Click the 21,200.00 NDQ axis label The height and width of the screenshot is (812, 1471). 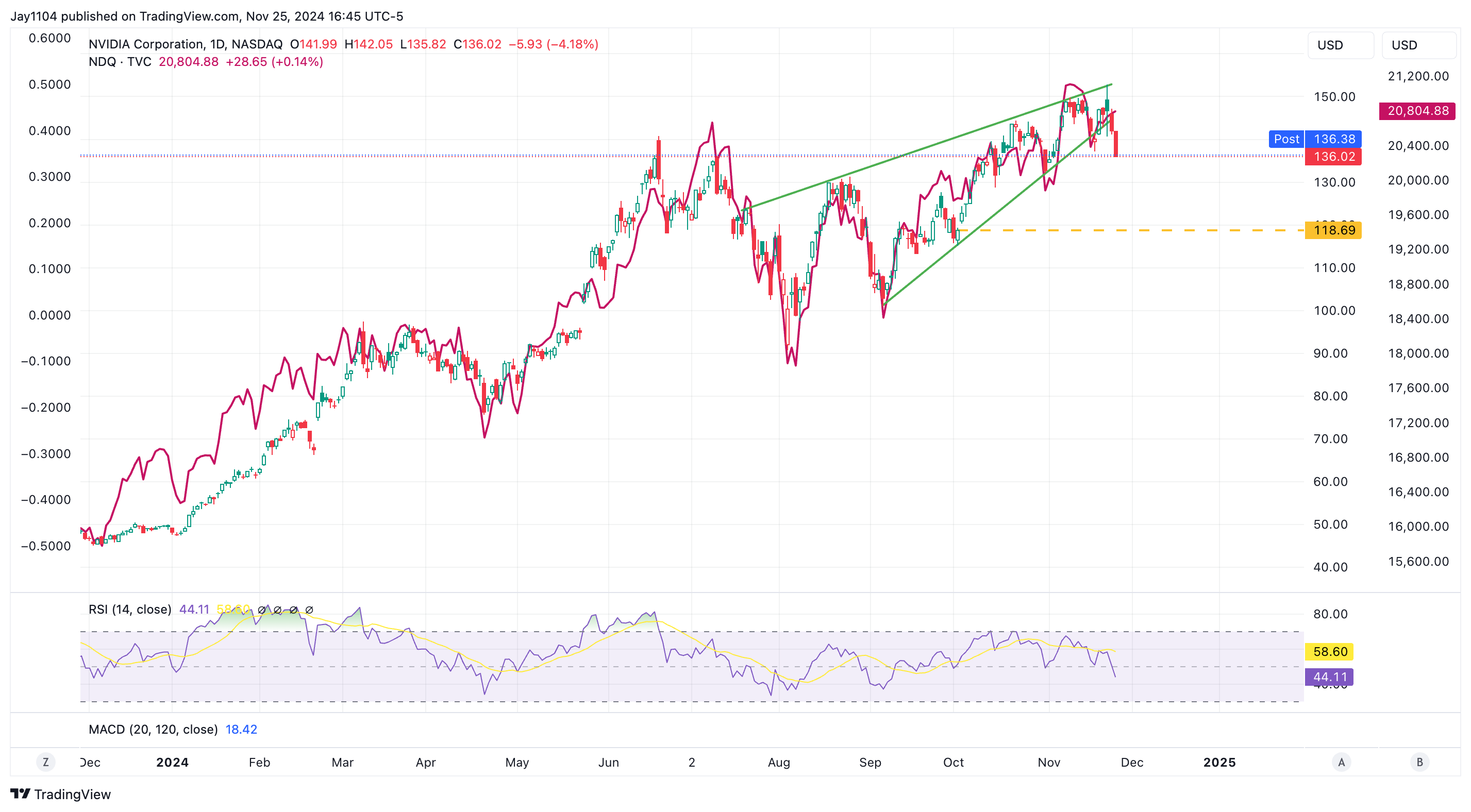[1418, 76]
